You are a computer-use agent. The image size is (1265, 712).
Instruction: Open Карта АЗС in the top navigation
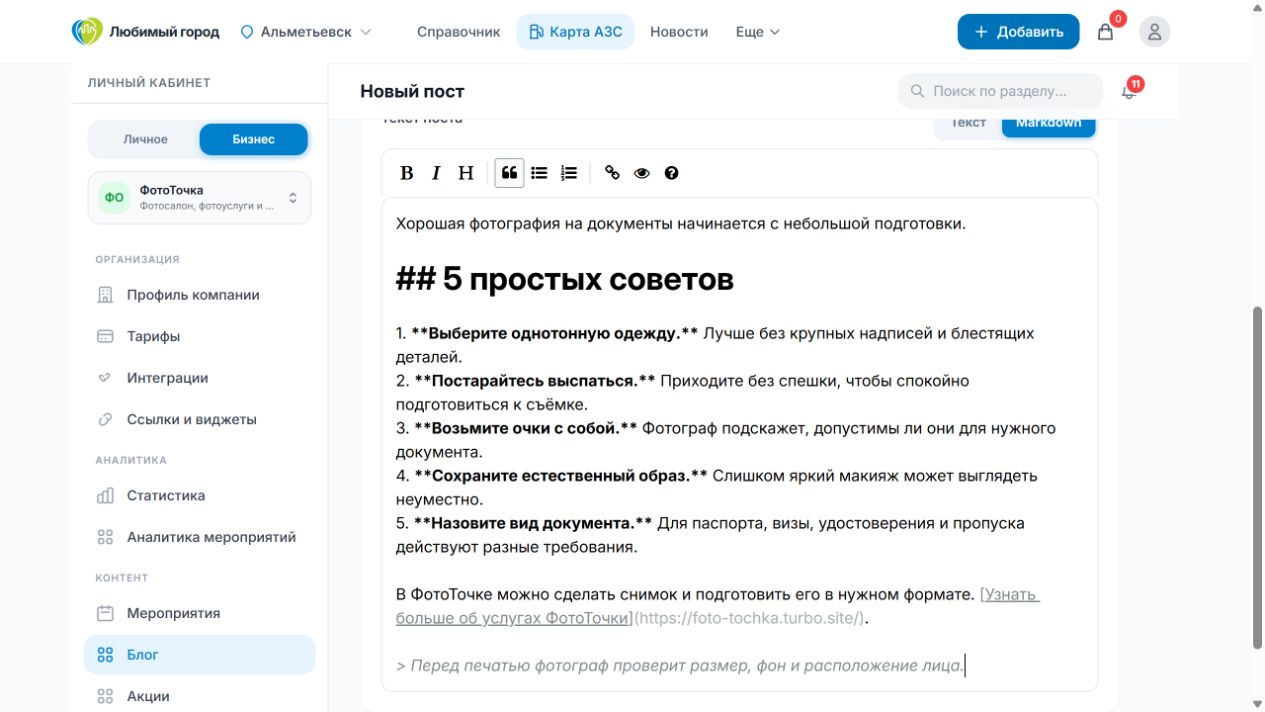point(575,32)
